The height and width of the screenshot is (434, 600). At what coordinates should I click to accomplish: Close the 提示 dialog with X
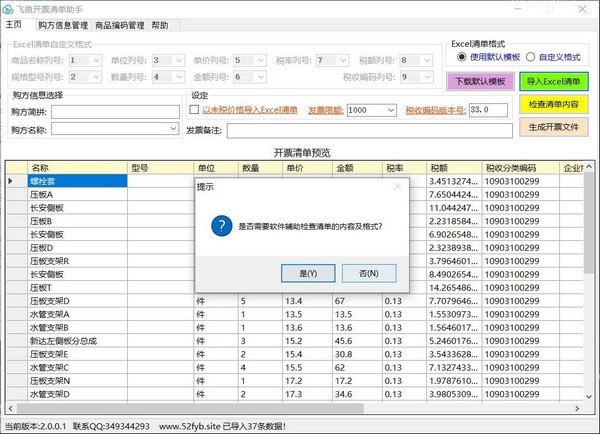pos(396,186)
